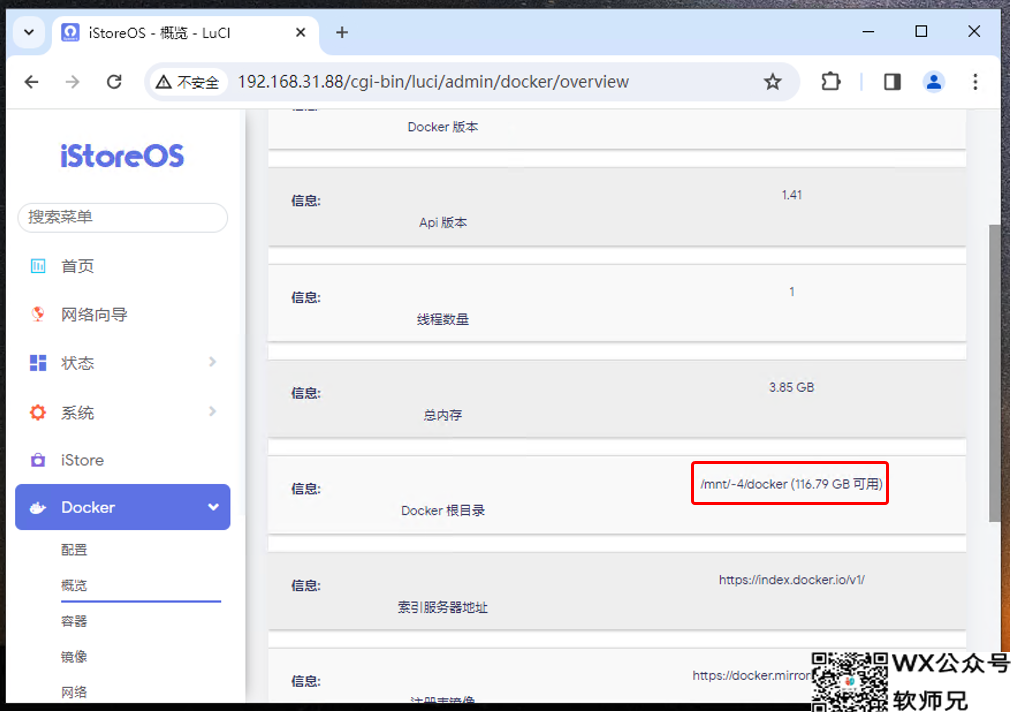Click the 首页 chart icon

[38, 266]
